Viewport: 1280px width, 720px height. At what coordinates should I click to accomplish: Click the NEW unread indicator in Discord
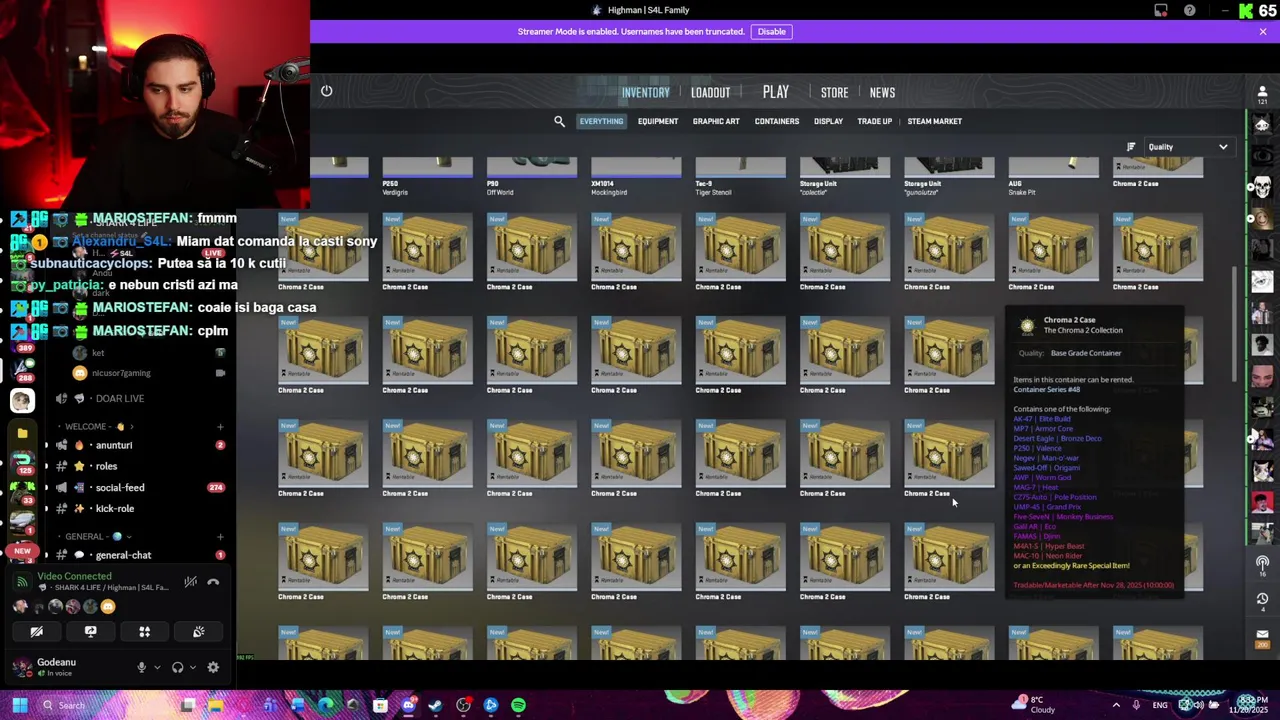point(22,551)
